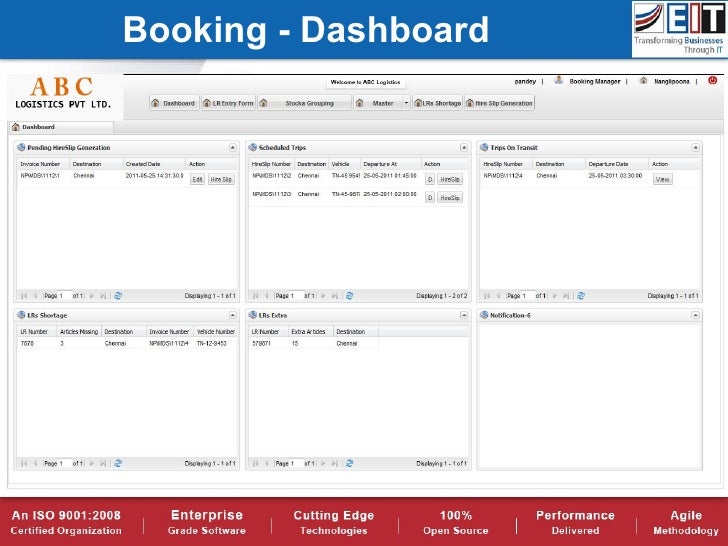This screenshot has height=546, width=728.
Task: Go to next page in Scheduled Trips panel
Action: (323, 296)
